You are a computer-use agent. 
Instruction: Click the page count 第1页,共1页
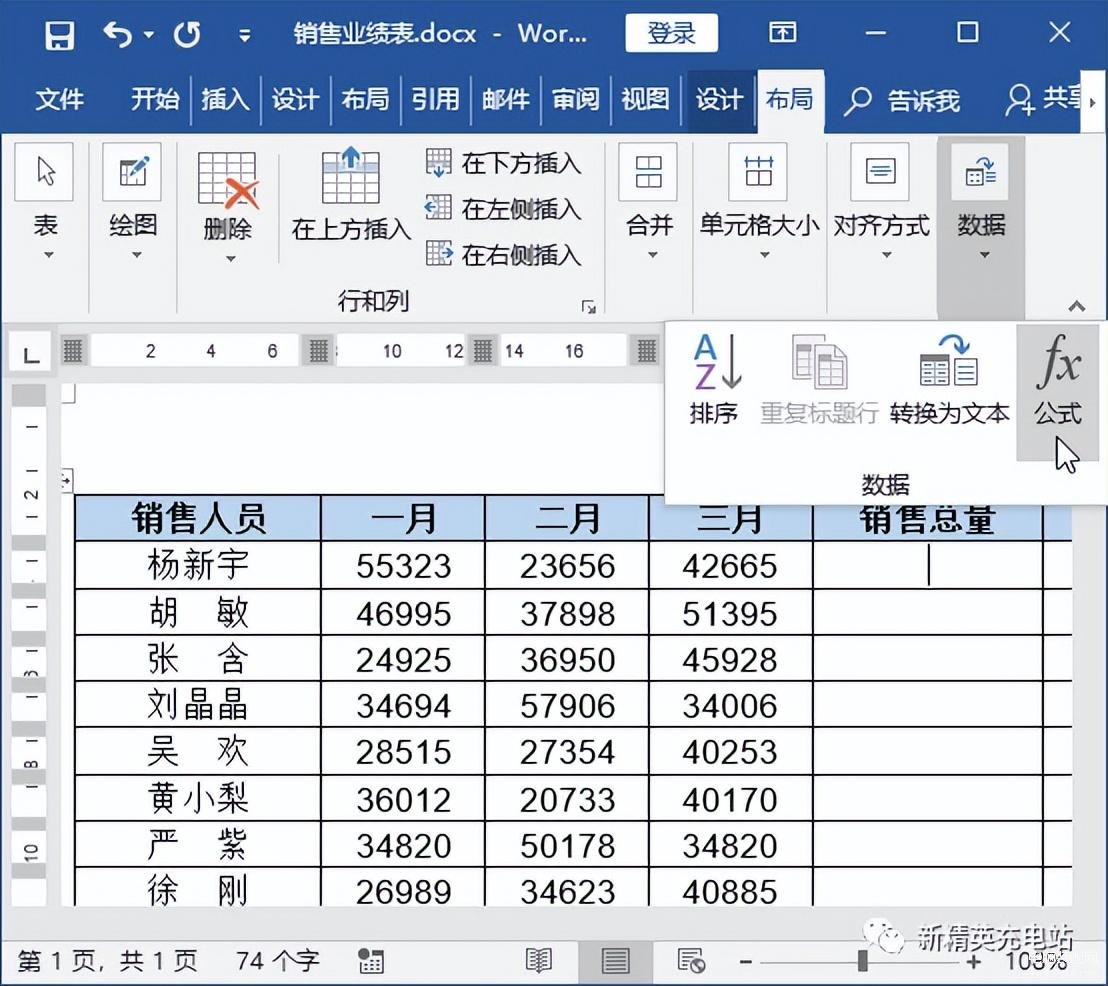coord(107,961)
